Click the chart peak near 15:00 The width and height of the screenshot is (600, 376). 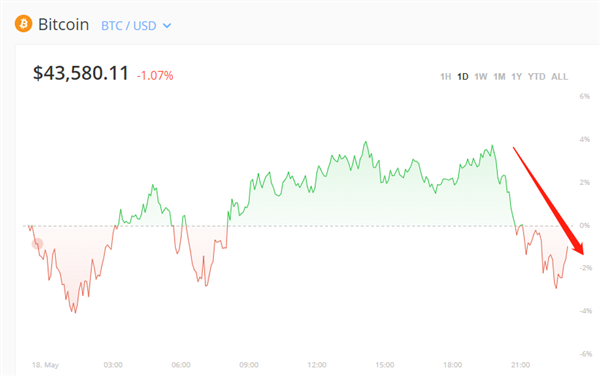(366, 142)
